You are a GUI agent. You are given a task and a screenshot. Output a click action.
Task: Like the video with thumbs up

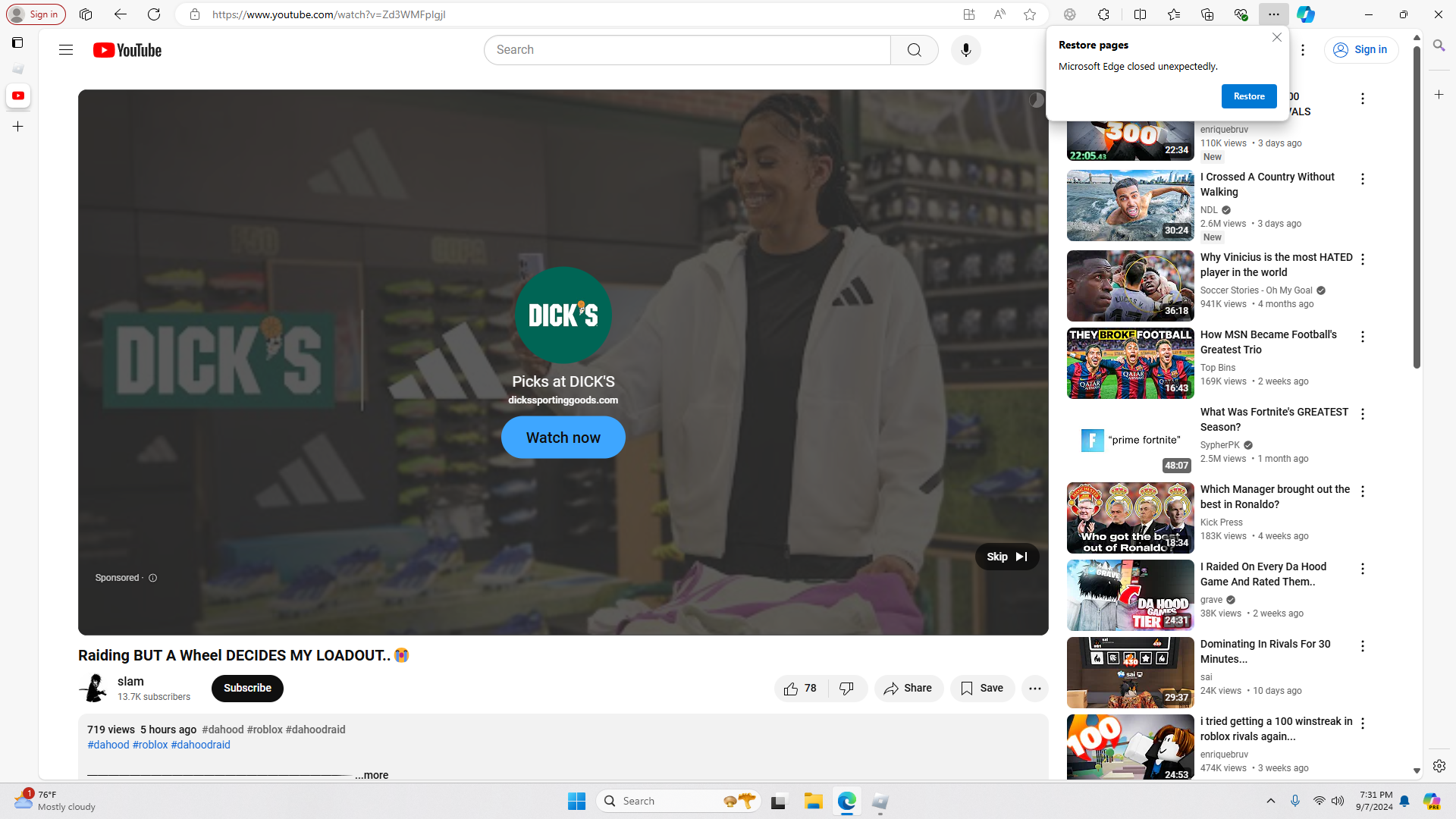(800, 689)
